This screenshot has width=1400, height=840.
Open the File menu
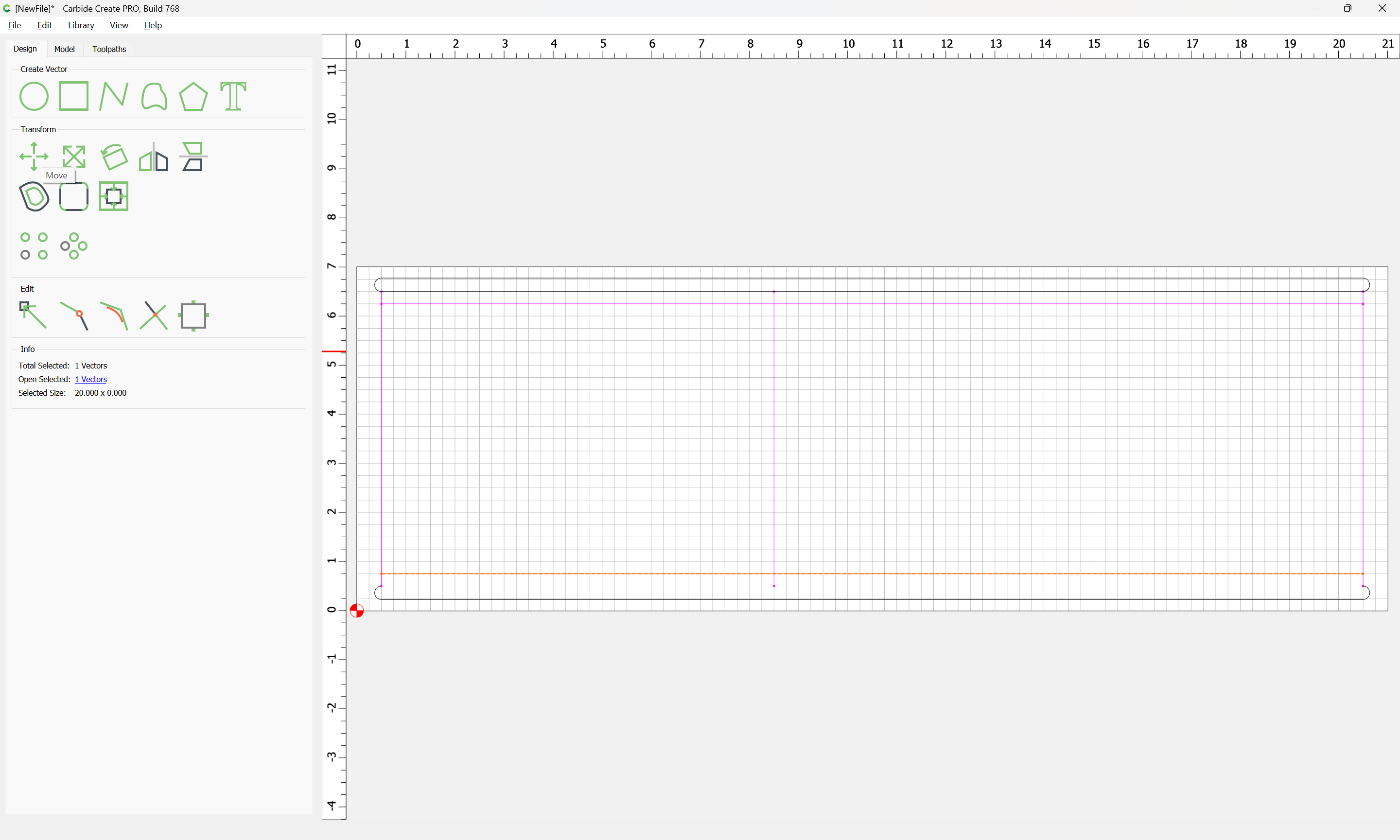click(x=14, y=25)
